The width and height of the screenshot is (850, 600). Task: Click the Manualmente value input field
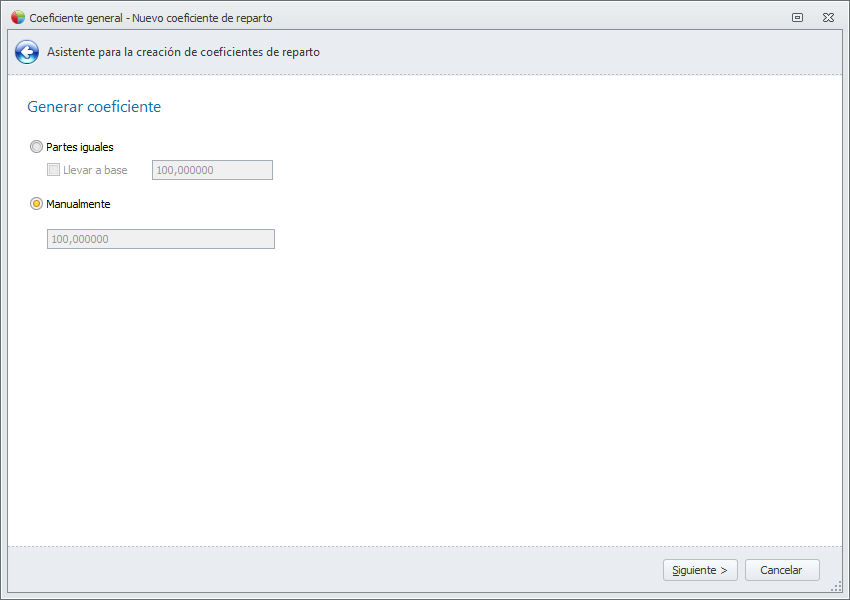coord(161,239)
